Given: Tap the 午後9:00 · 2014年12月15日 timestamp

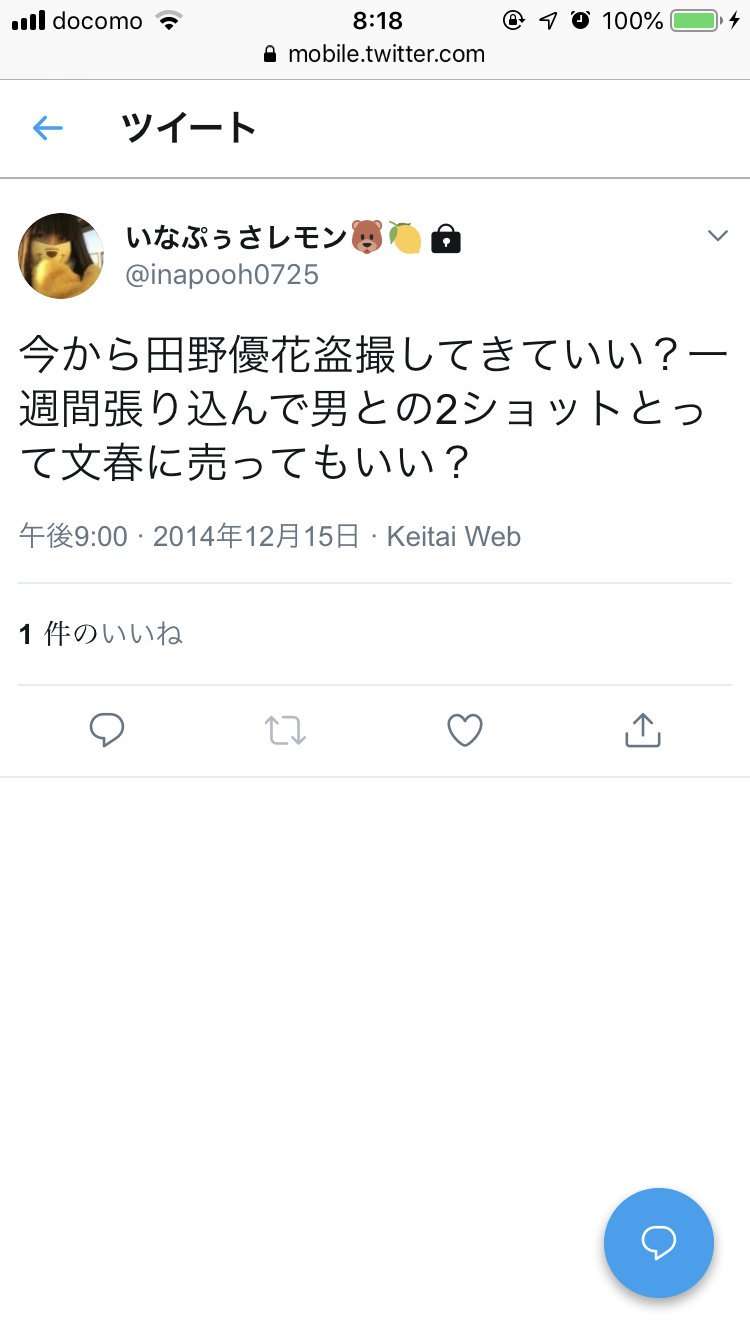Looking at the screenshot, I should [189, 536].
